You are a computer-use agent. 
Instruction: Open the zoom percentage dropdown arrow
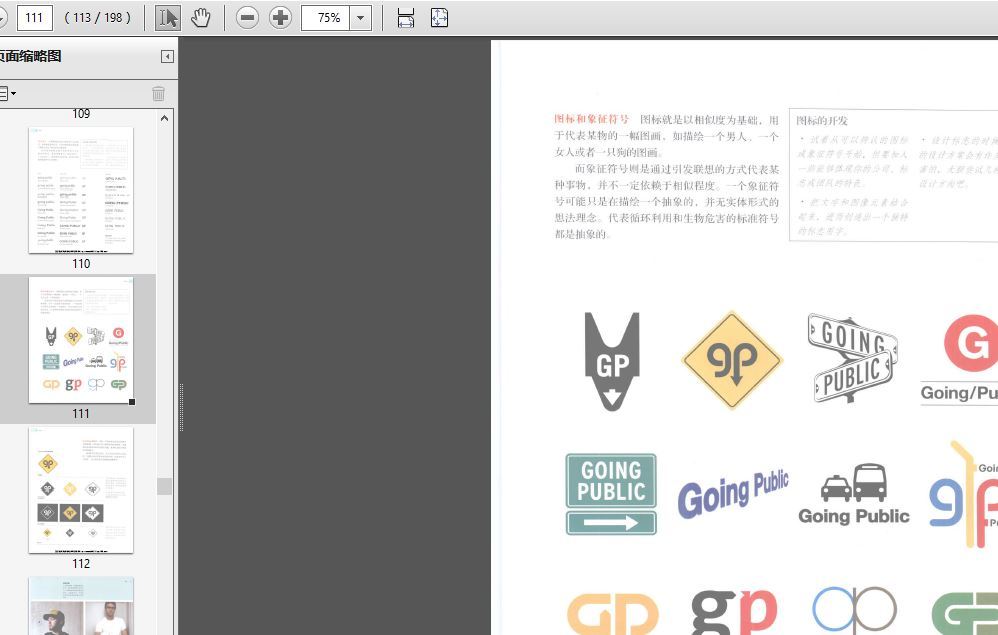(360, 18)
